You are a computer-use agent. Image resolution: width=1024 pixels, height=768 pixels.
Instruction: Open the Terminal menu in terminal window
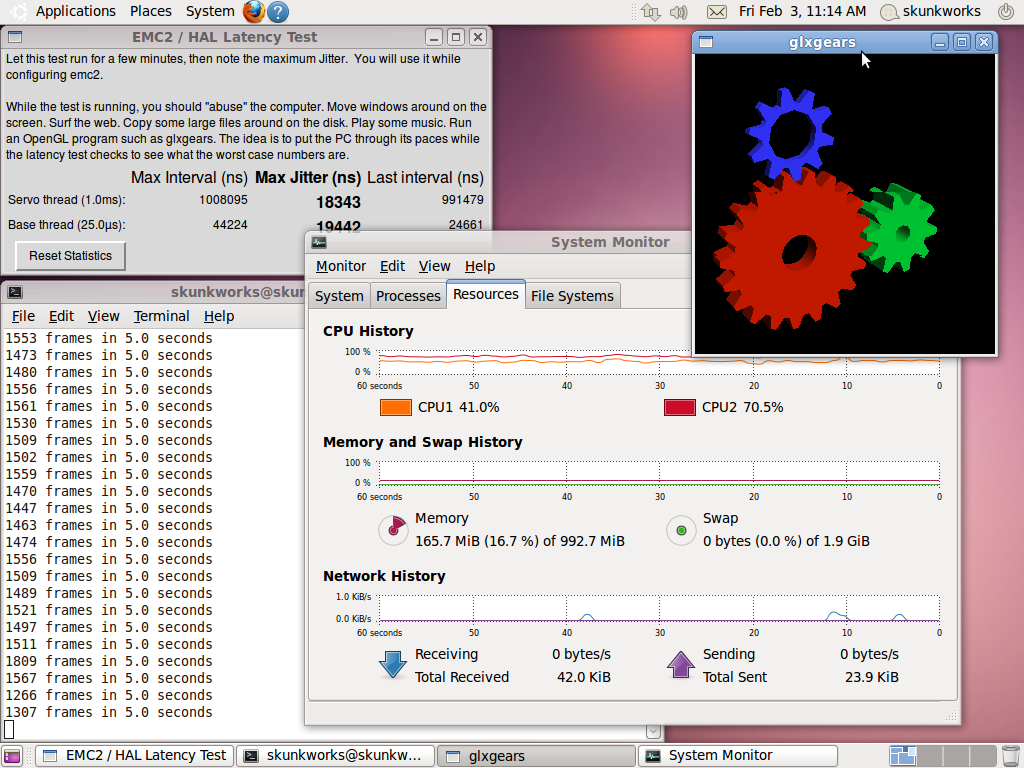161,317
